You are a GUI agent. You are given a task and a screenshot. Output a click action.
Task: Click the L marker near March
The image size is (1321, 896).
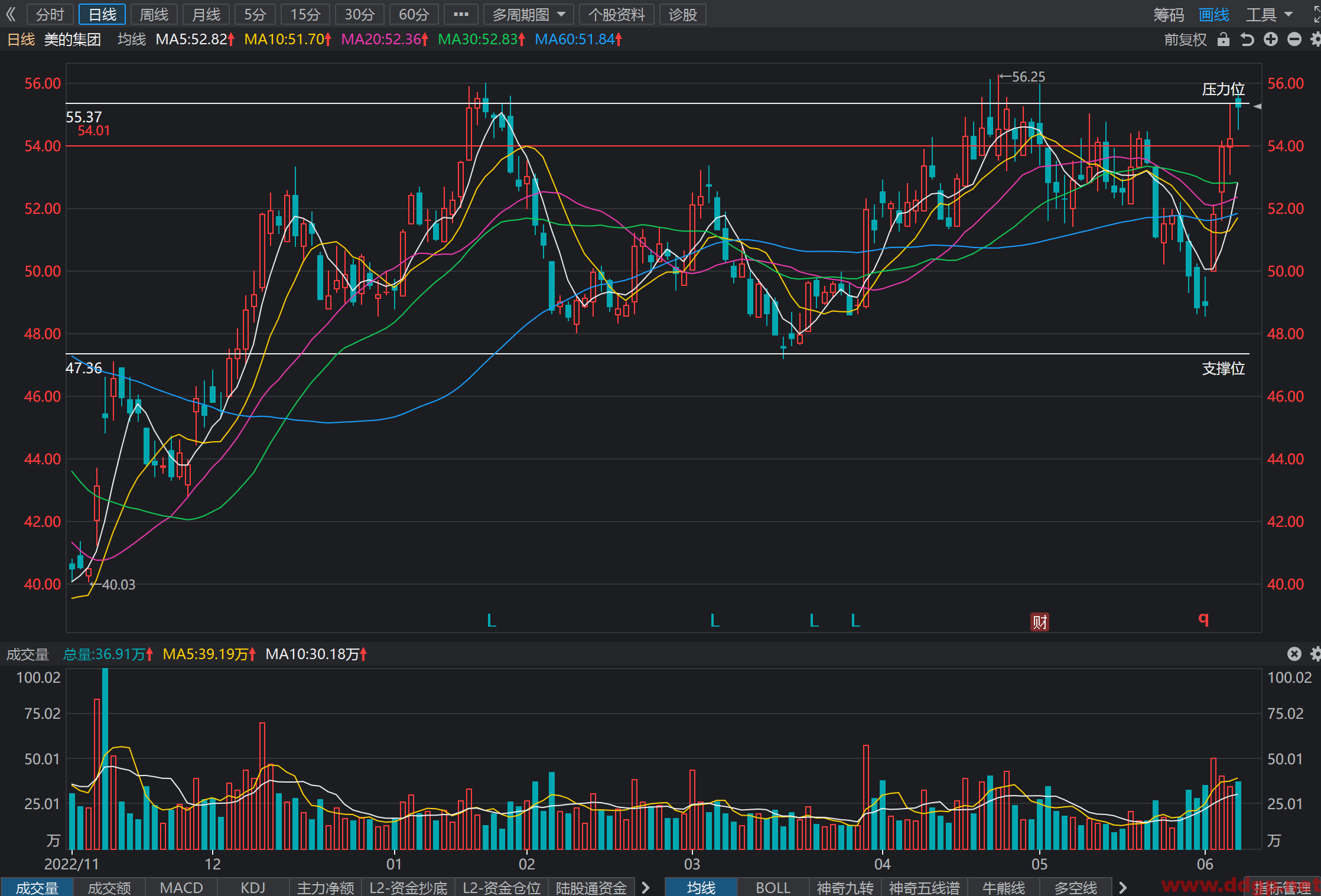click(x=715, y=620)
